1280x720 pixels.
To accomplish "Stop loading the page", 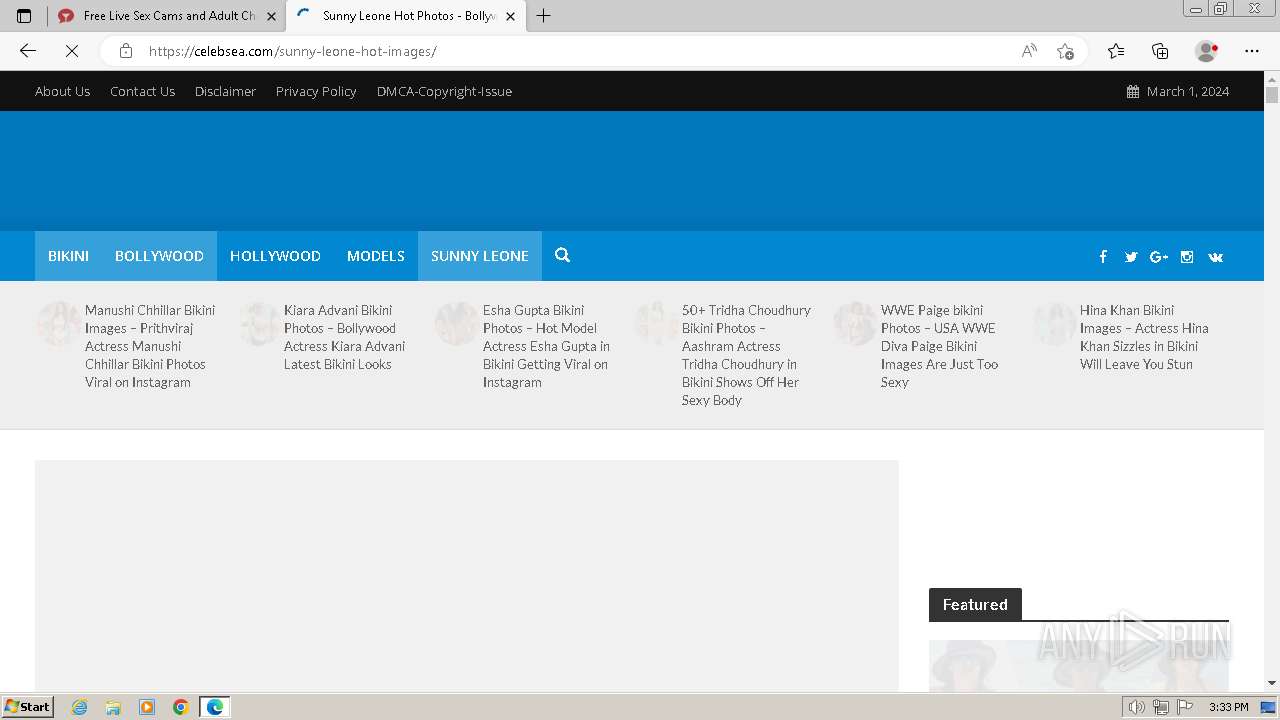I will (72, 51).
